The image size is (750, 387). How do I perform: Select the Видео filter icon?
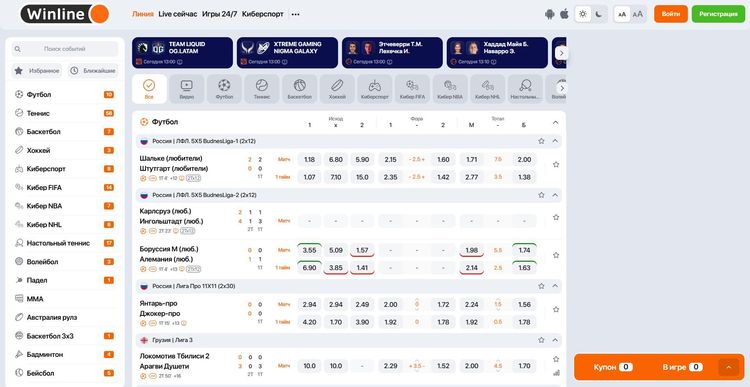(187, 89)
